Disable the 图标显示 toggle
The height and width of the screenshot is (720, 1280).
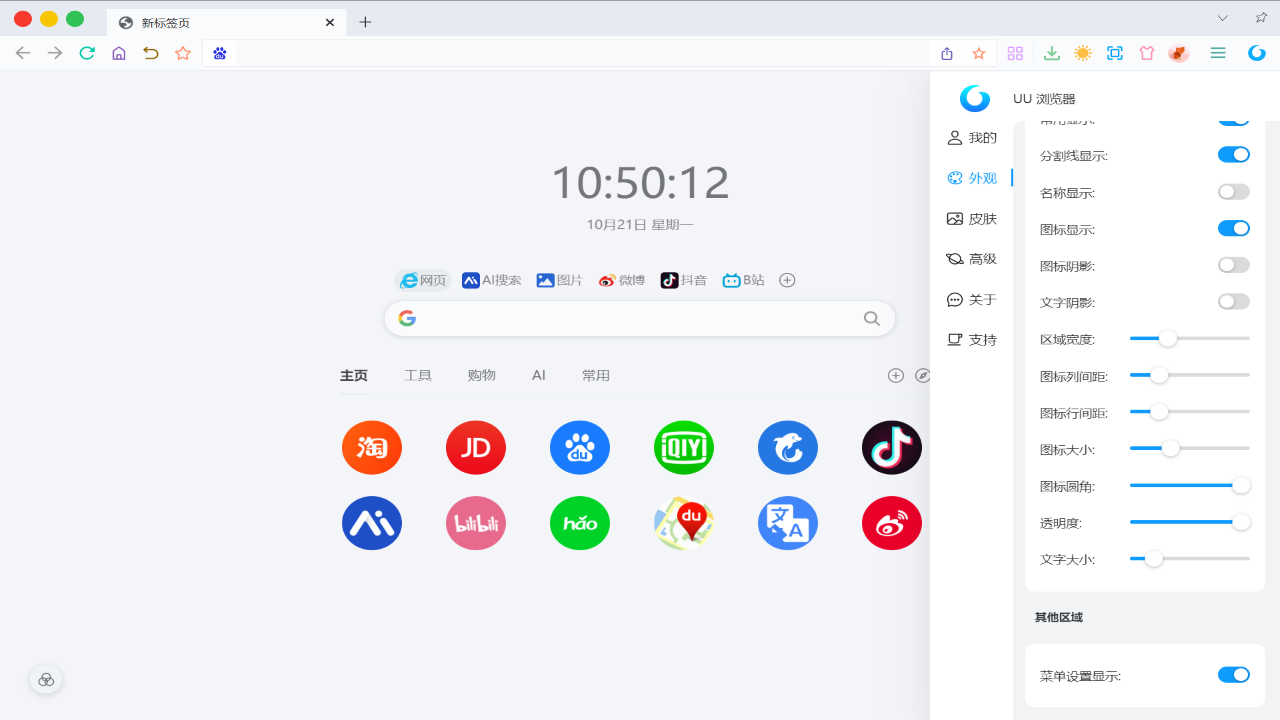tap(1233, 228)
